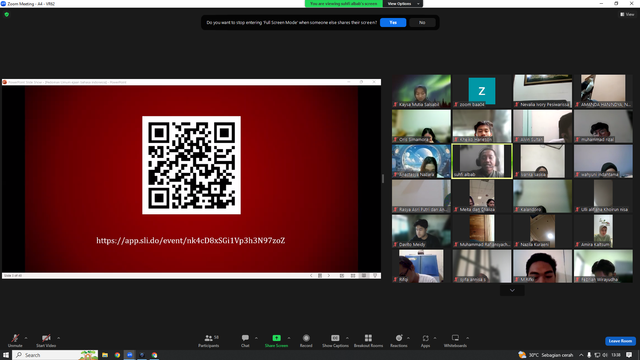Expand the View Options dropdown

click(x=403, y=4)
